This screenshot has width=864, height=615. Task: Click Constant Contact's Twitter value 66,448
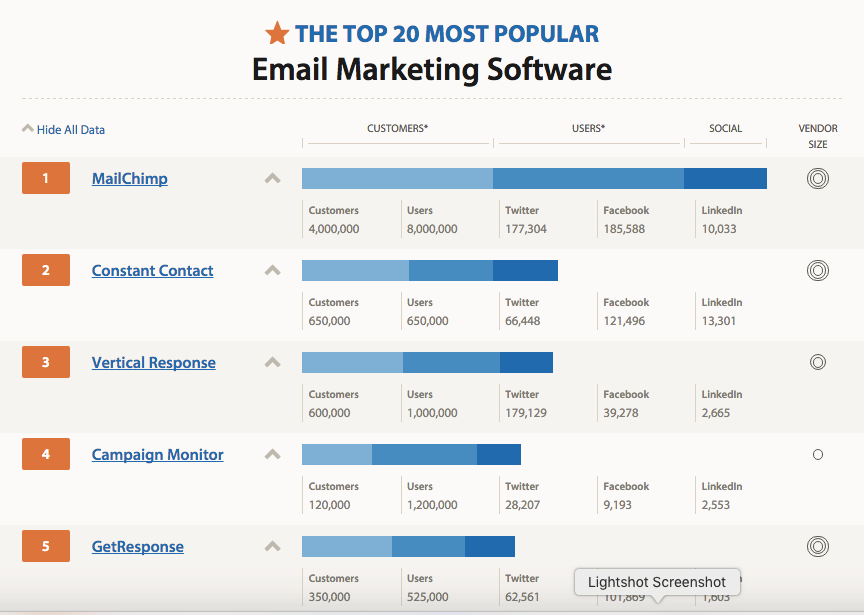pos(522,321)
